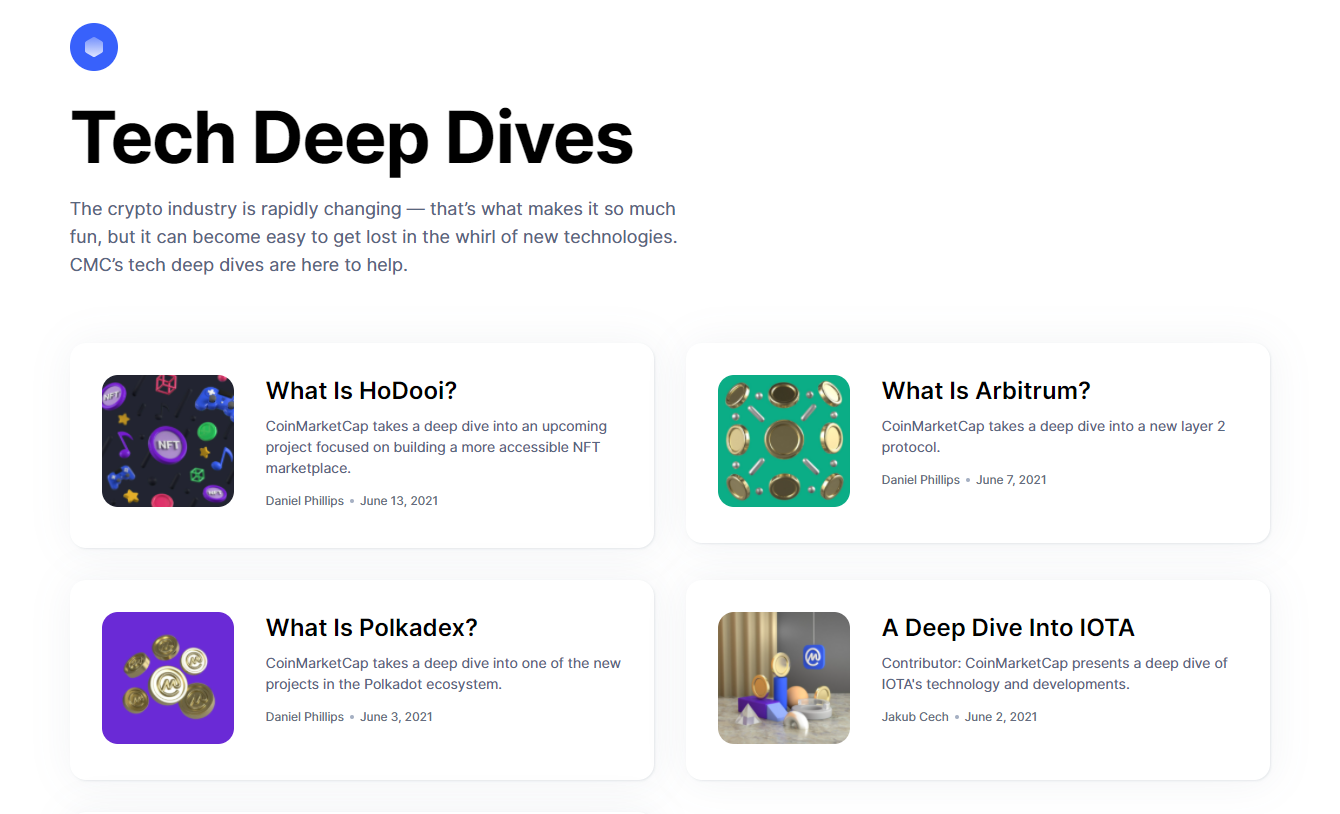Click the Polkadex Polkadot ecosystem description
The image size is (1340, 814).
443,674
